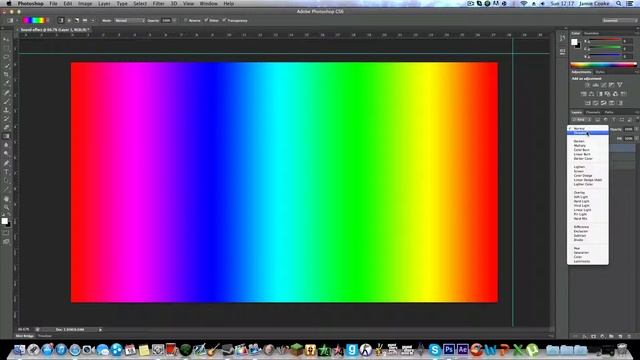
Task: Open Adobe After Effects from the Dock
Action: point(462,350)
